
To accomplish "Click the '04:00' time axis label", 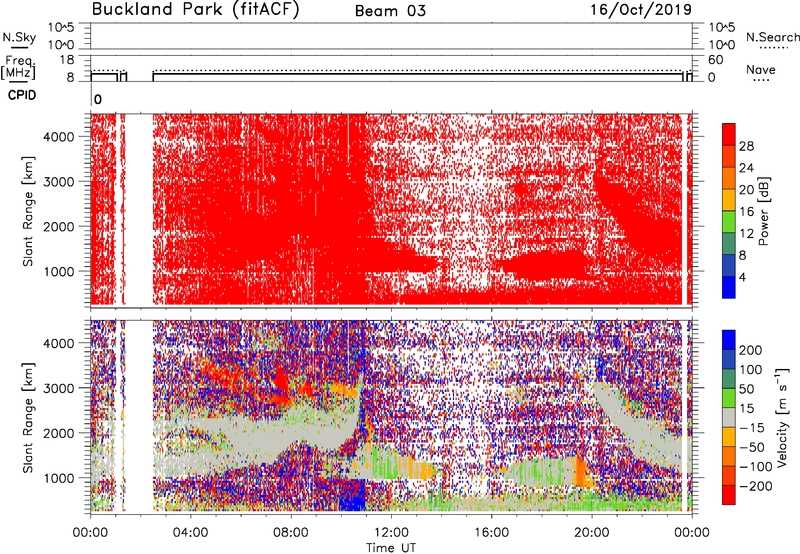I will tap(191, 533).
